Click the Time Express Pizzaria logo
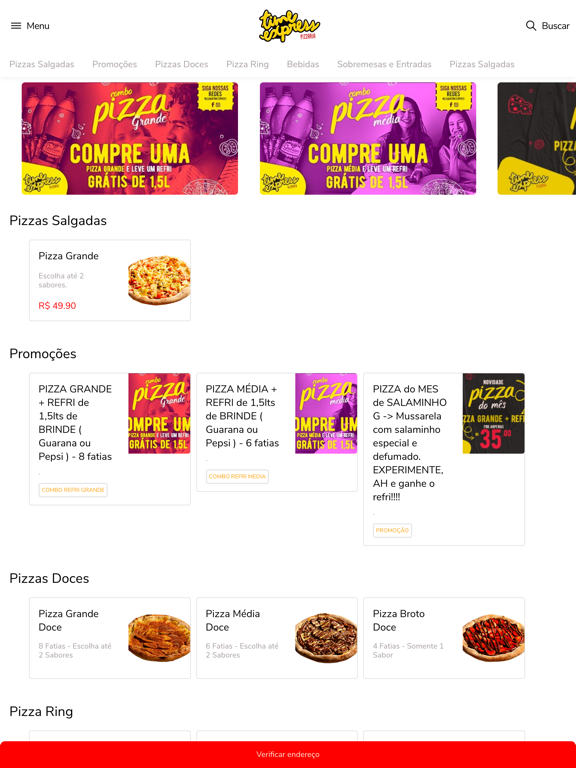This screenshot has height=768, width=576. [289, 25]
